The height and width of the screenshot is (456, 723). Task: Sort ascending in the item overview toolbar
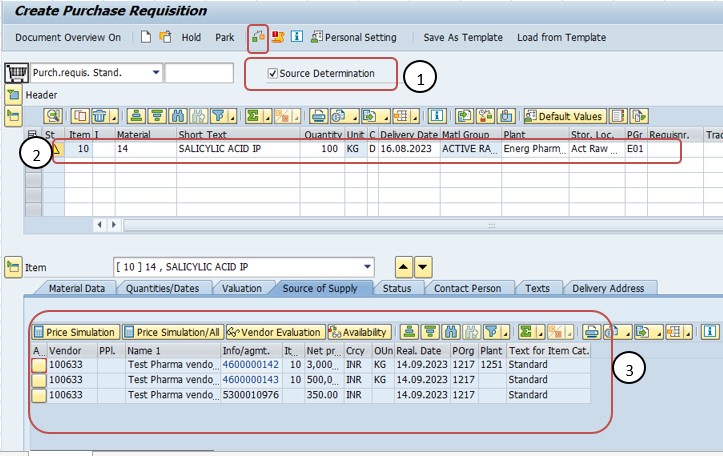[x=136, y=116]
